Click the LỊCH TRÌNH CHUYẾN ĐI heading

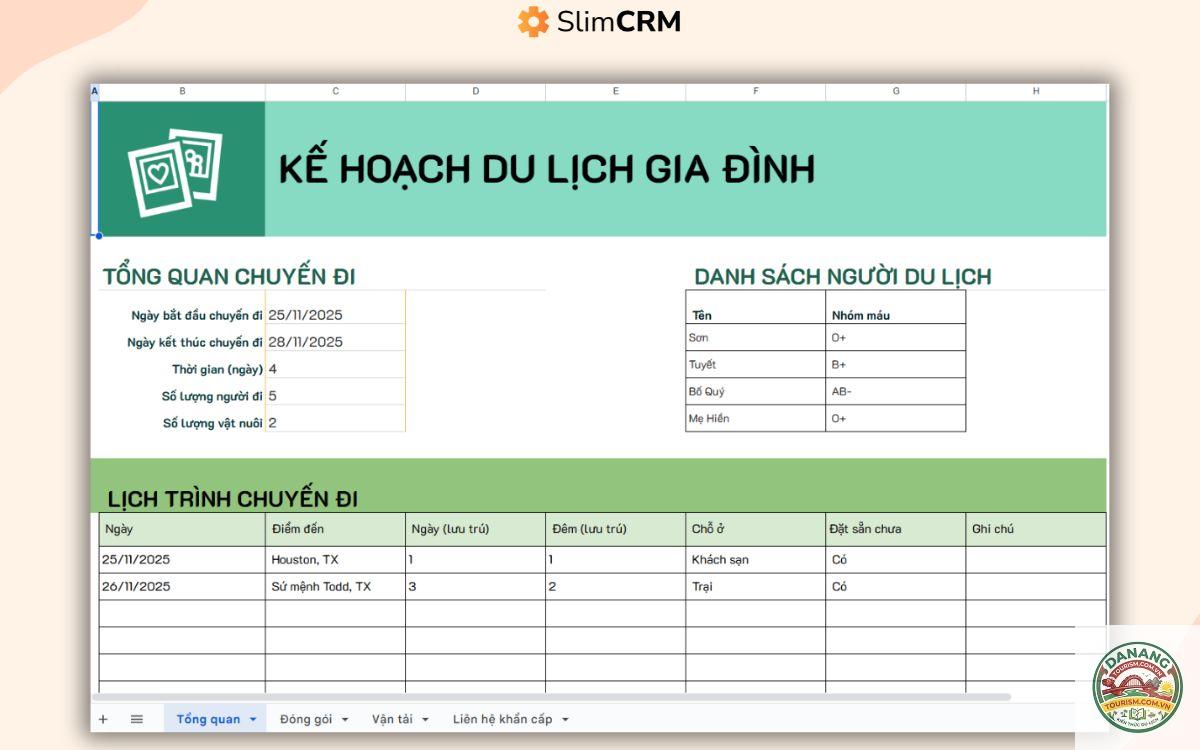point(232,498)
